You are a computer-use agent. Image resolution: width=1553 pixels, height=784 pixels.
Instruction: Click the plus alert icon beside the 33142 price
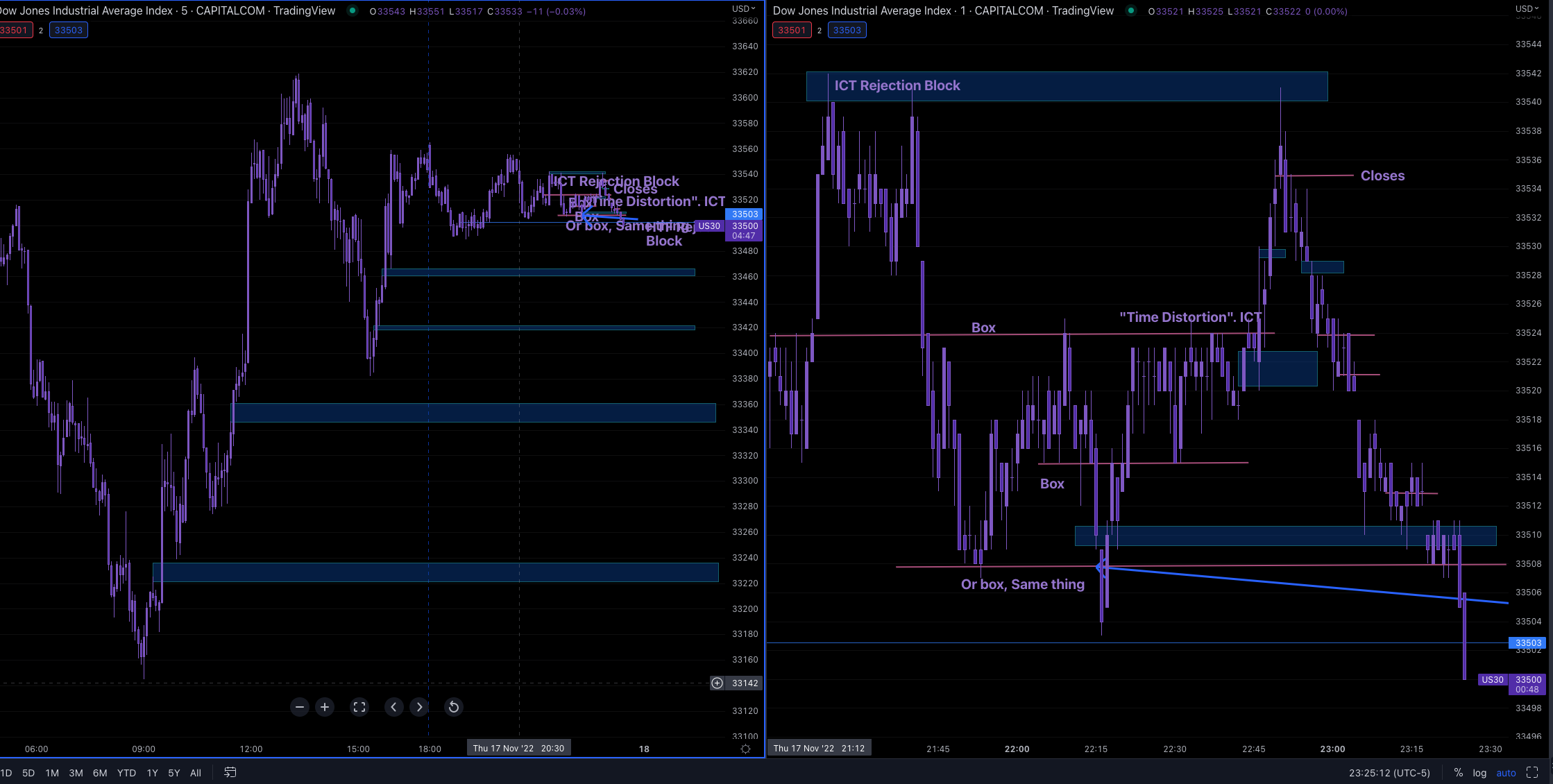(x=716, y=683)
